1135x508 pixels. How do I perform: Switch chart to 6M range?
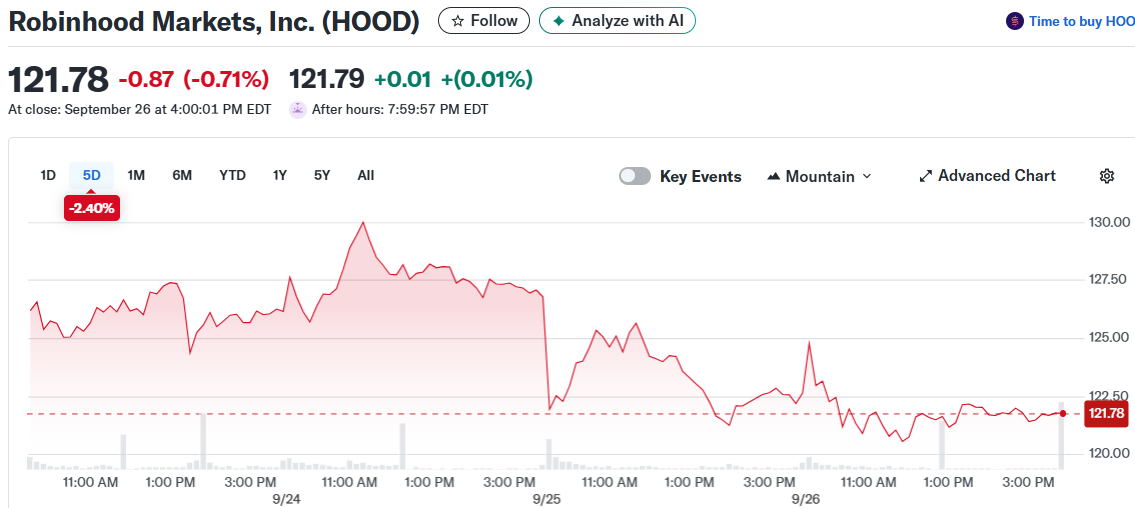(182, 175)
